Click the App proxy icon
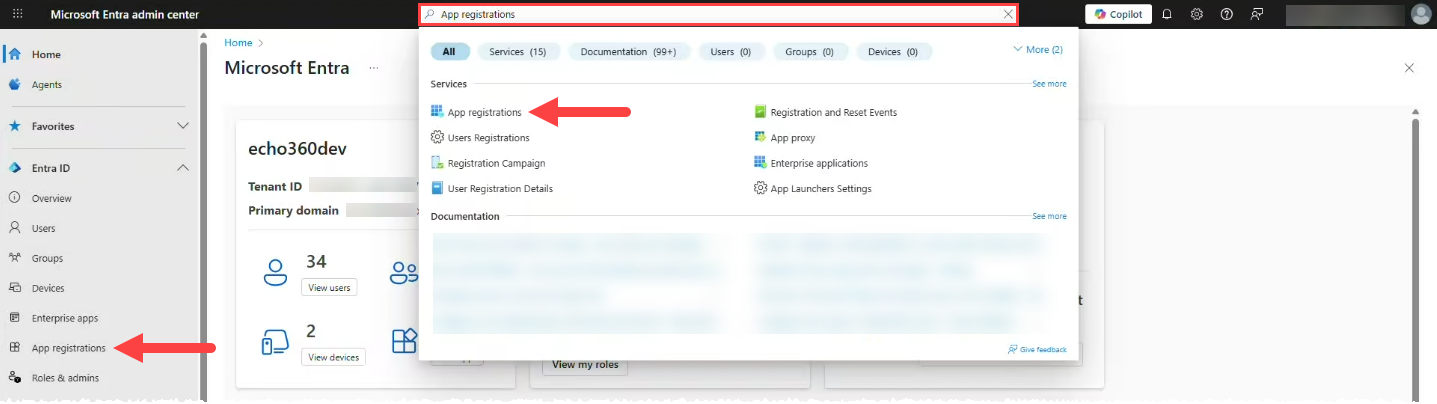1437x404 pixels. 760,137
